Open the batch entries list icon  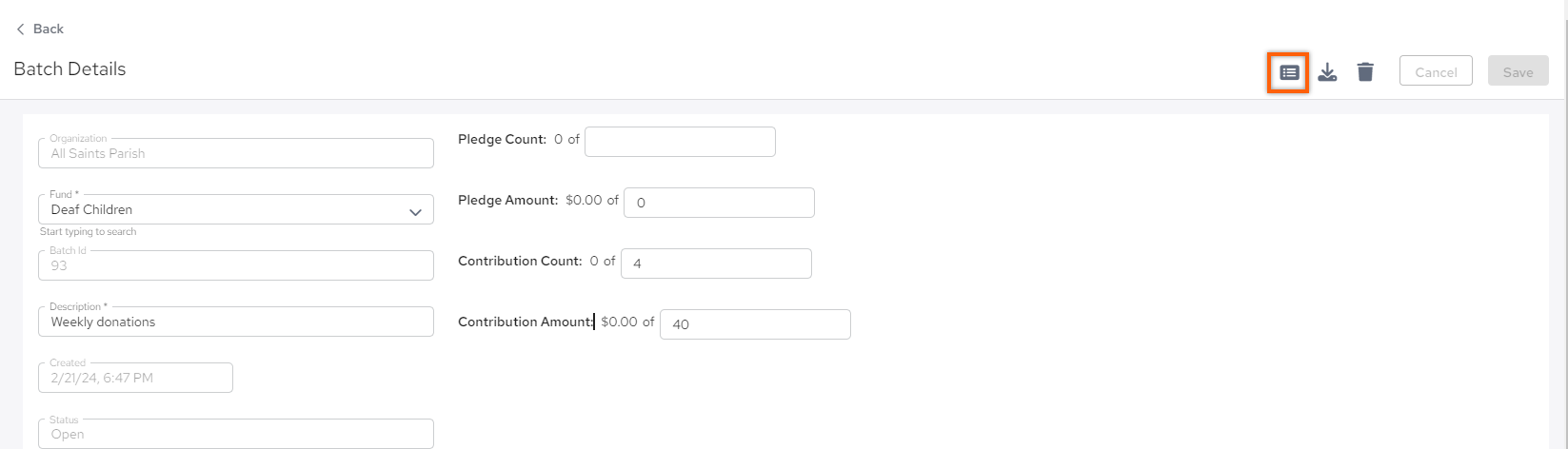click(x=1288, y=72)
